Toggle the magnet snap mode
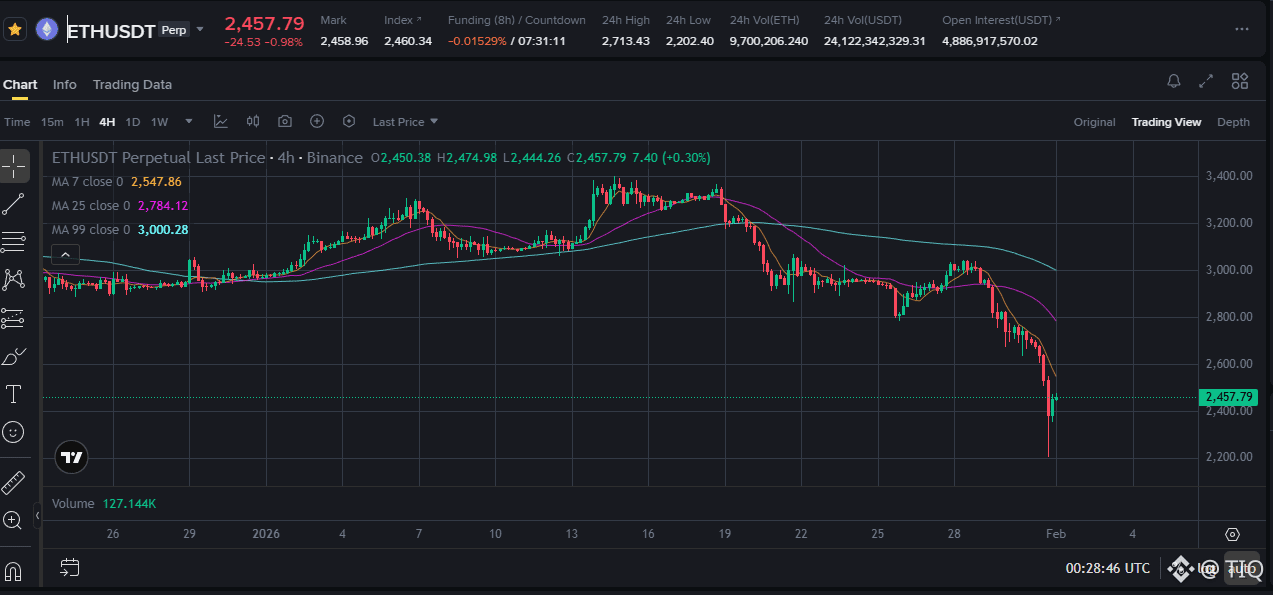The width and height of the screenshot is (1273, 595). (x=14, y=571)
